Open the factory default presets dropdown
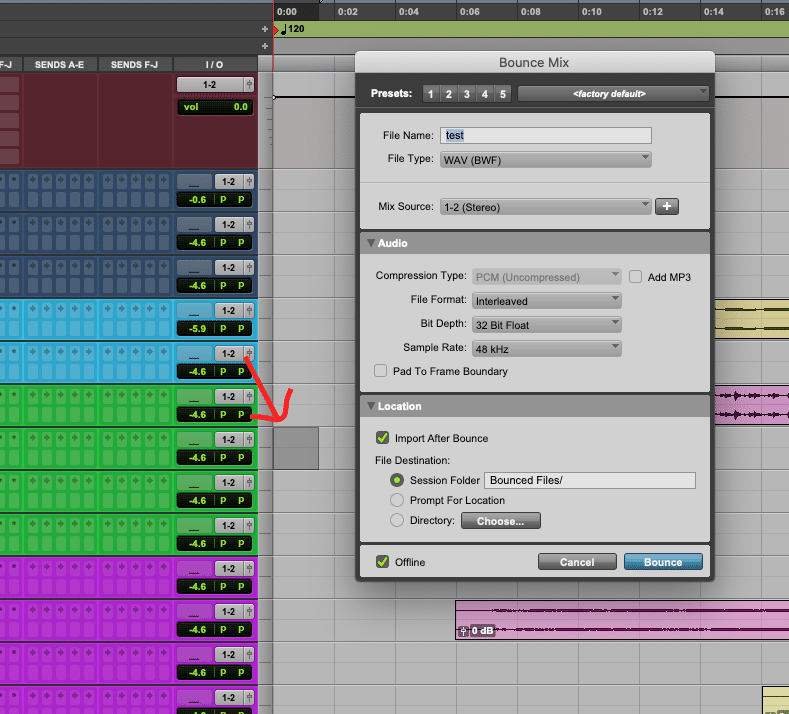The image size is (789, 714). pos(613,94)
